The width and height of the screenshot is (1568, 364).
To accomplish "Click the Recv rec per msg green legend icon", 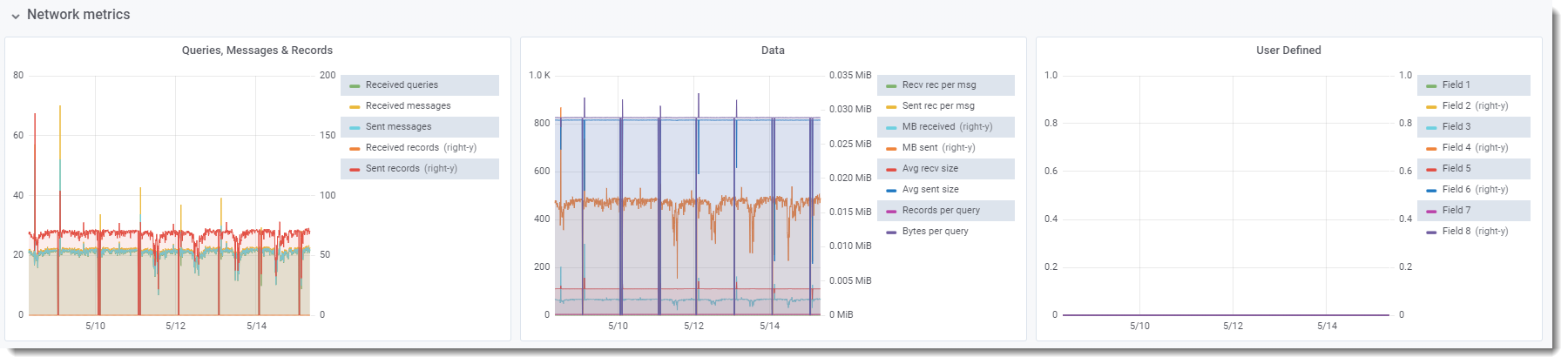I will pyautogui.click(x=891, y=85).
